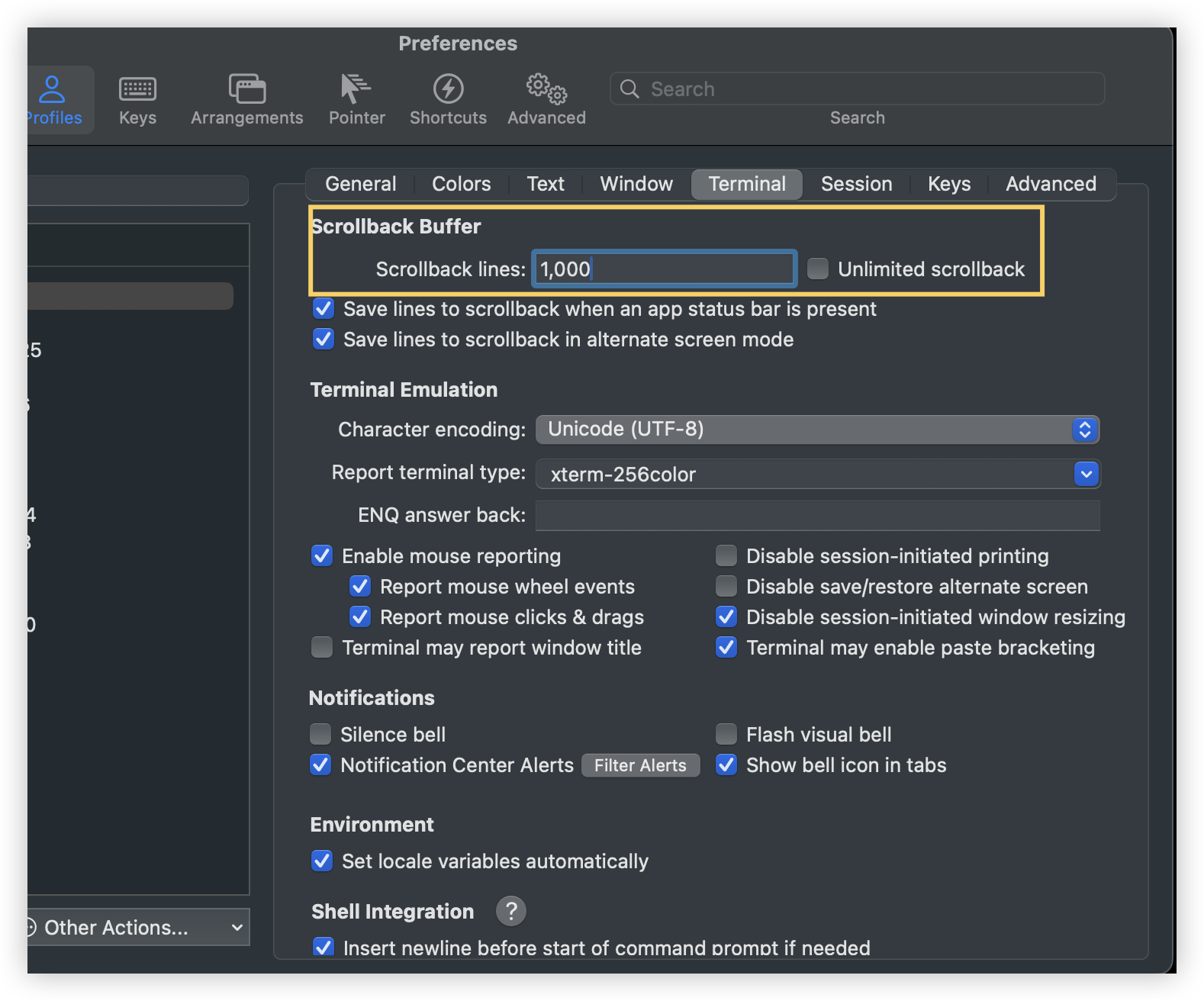Image resolution: width=1204 pixels, height=1001 pixels.
Task: Open the Arrangements window icon pane
Action: [x=246, y=100]
